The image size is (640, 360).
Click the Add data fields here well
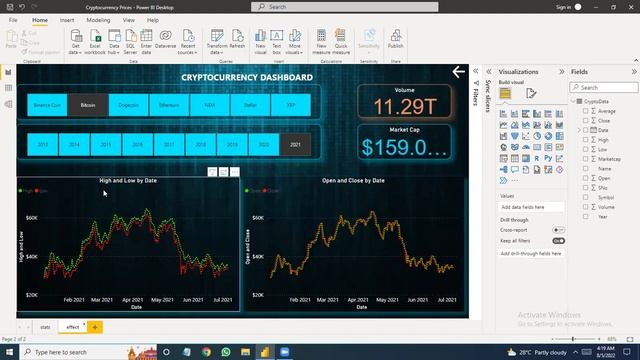click(531, 207)
